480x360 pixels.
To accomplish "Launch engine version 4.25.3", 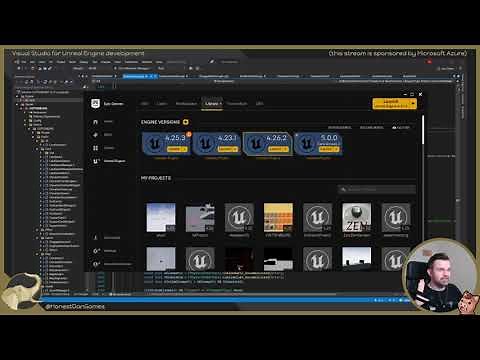I will click(x=174, y=149).
